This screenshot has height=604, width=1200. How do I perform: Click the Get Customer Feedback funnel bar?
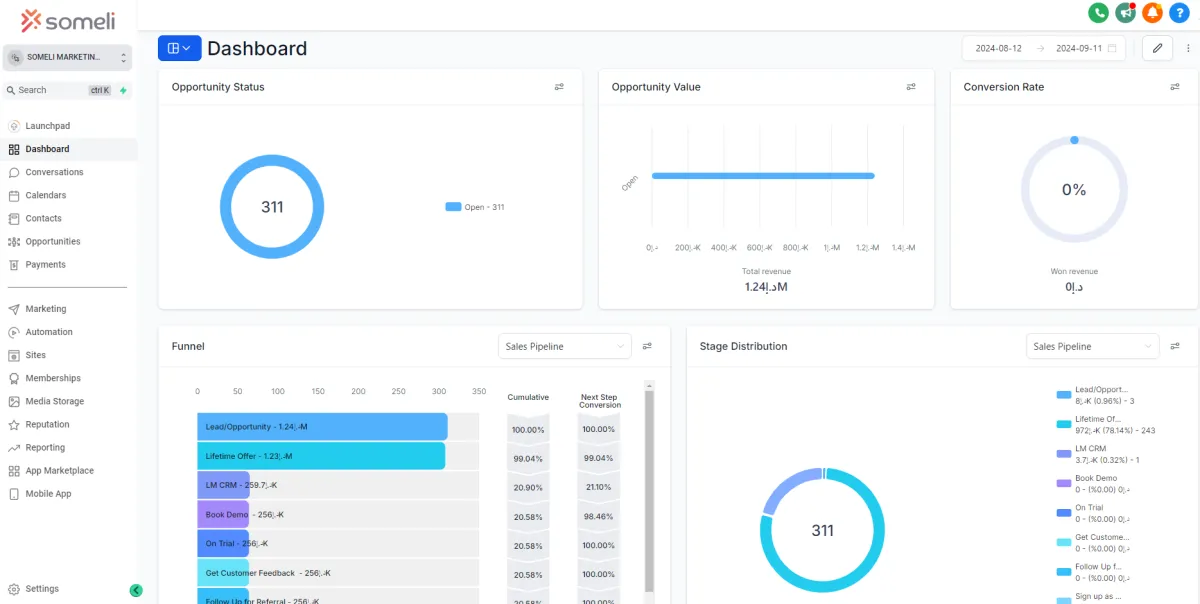[x=223, y=573]
